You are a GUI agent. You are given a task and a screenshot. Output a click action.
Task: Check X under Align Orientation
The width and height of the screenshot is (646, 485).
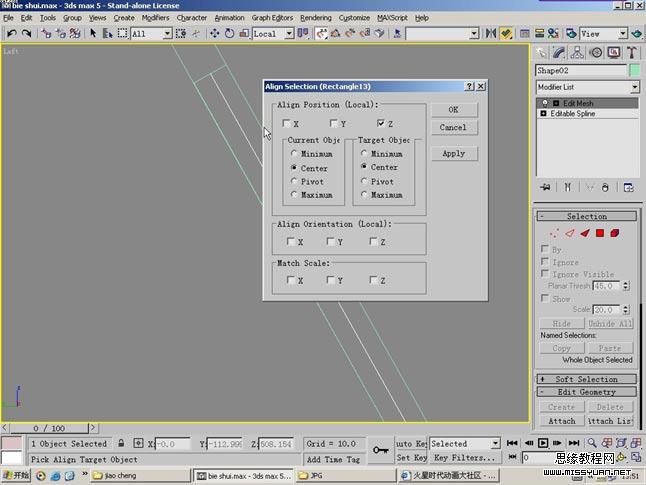pyautogui.click(x=291, y=241)
